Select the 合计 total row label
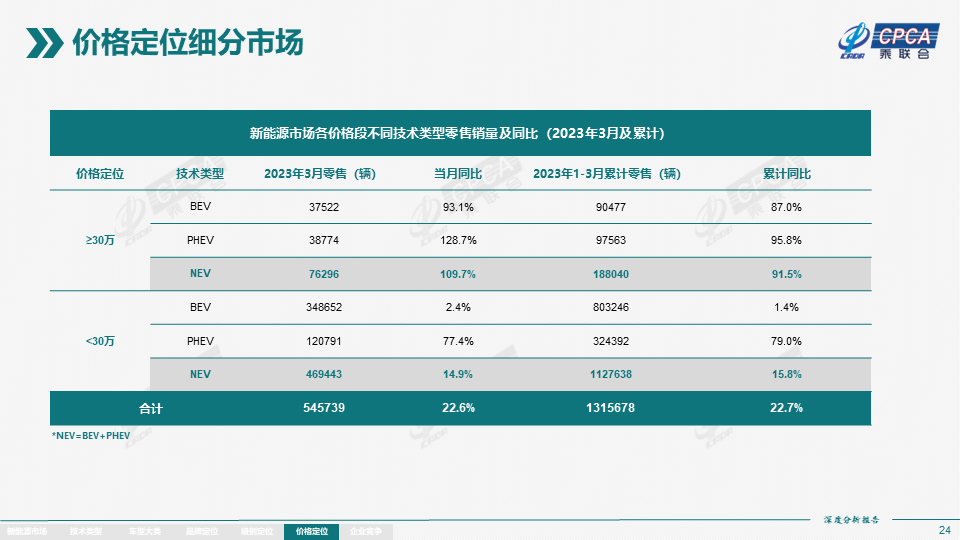Image resolution: width=960 pixels, height=540 pixels. point(150,408)
